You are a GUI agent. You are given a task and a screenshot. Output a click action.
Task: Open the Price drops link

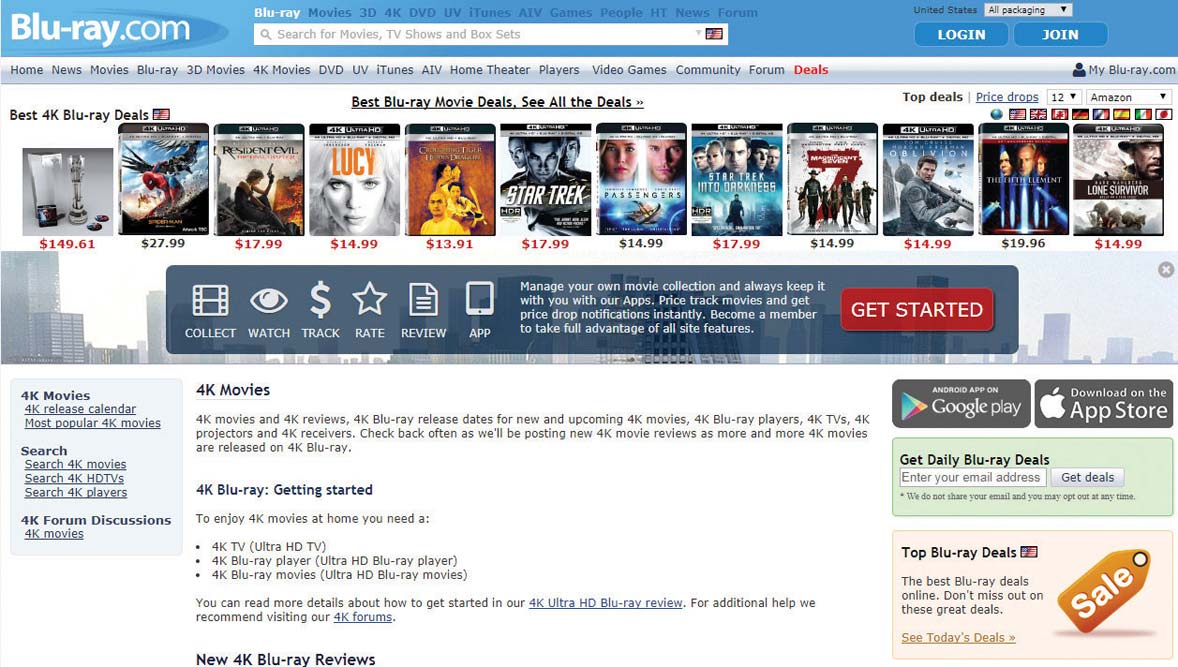click(1007, 97)
